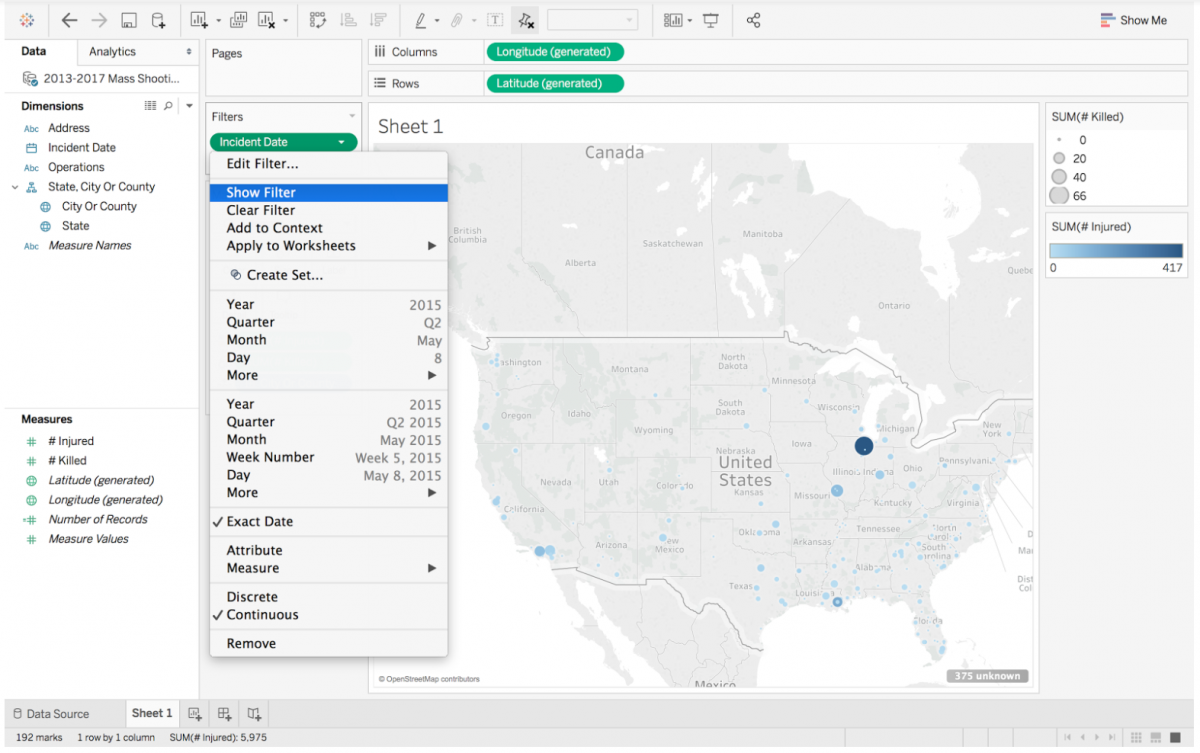Click the share icon in the toolbar
Viewport: 1200px width, 753px height.
coord(753,18)
